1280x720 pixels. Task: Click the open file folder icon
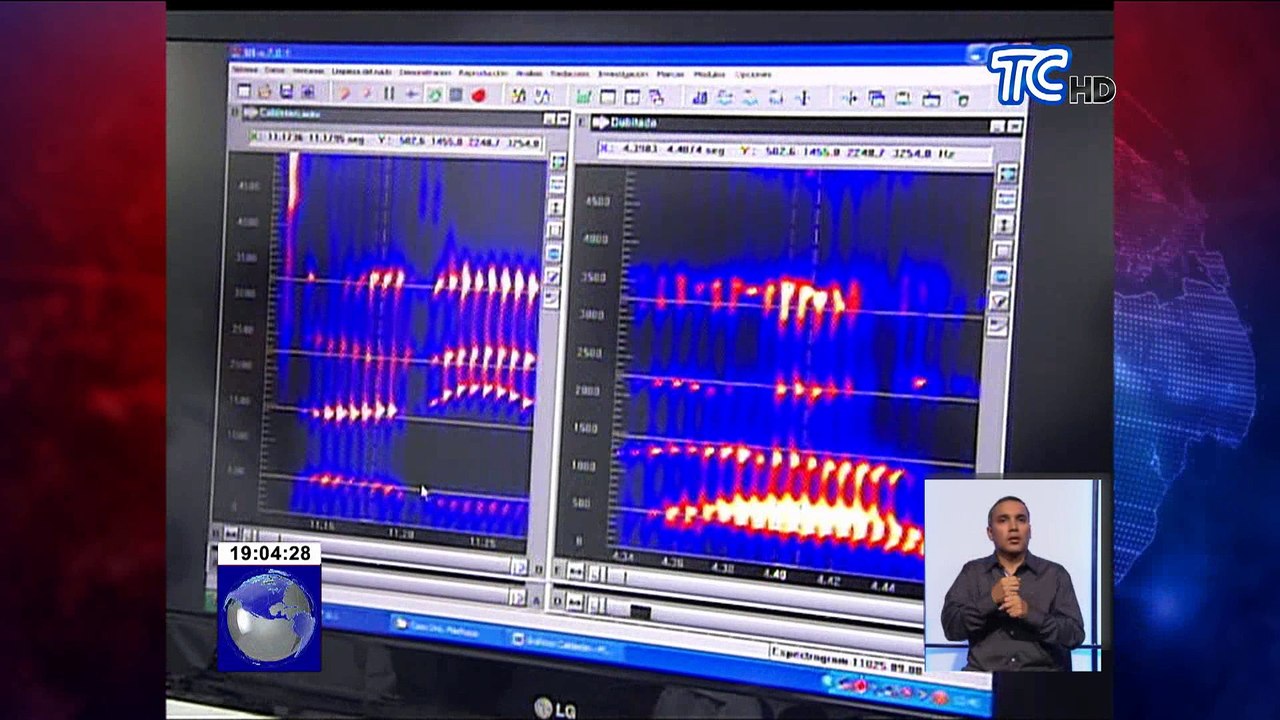click(x=265, y=92)
